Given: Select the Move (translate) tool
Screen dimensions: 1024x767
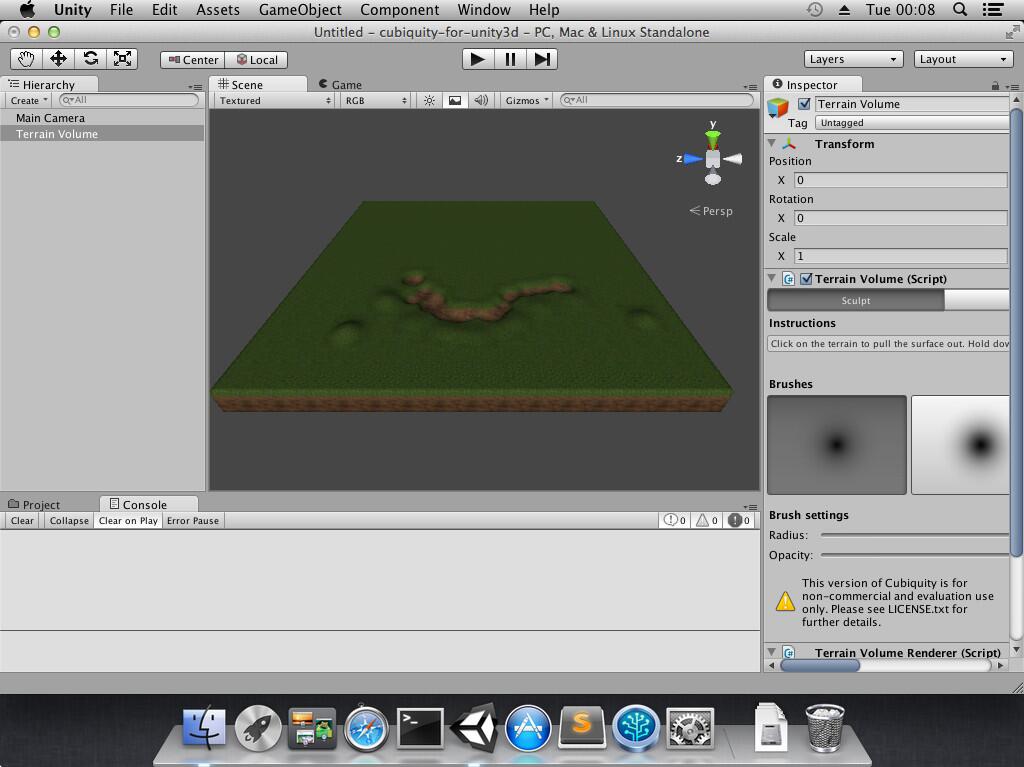Looking at the screenshot, I should [58, 59].
